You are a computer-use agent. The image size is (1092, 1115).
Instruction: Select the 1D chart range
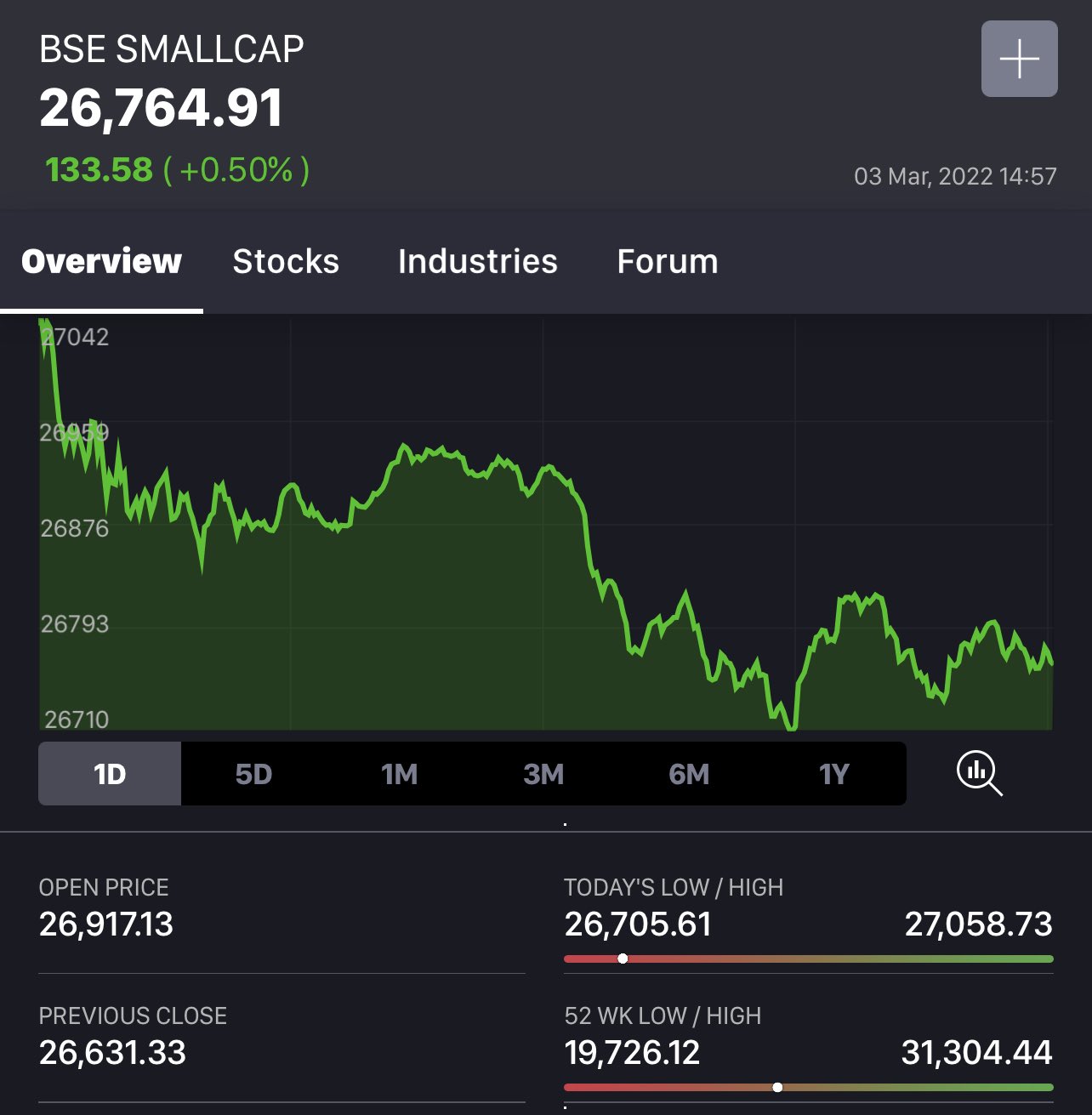click(x=110, y=774)
